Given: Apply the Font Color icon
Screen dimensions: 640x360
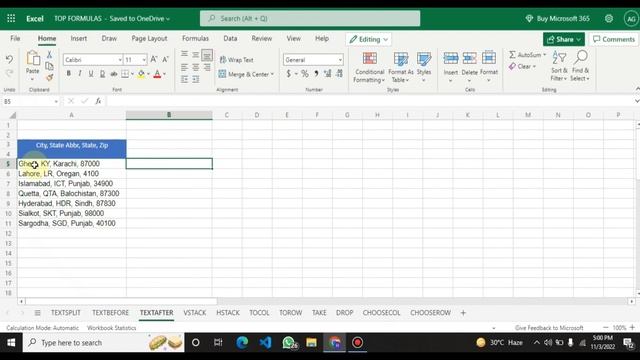Looking at the screenshot, I should [157, 74].
